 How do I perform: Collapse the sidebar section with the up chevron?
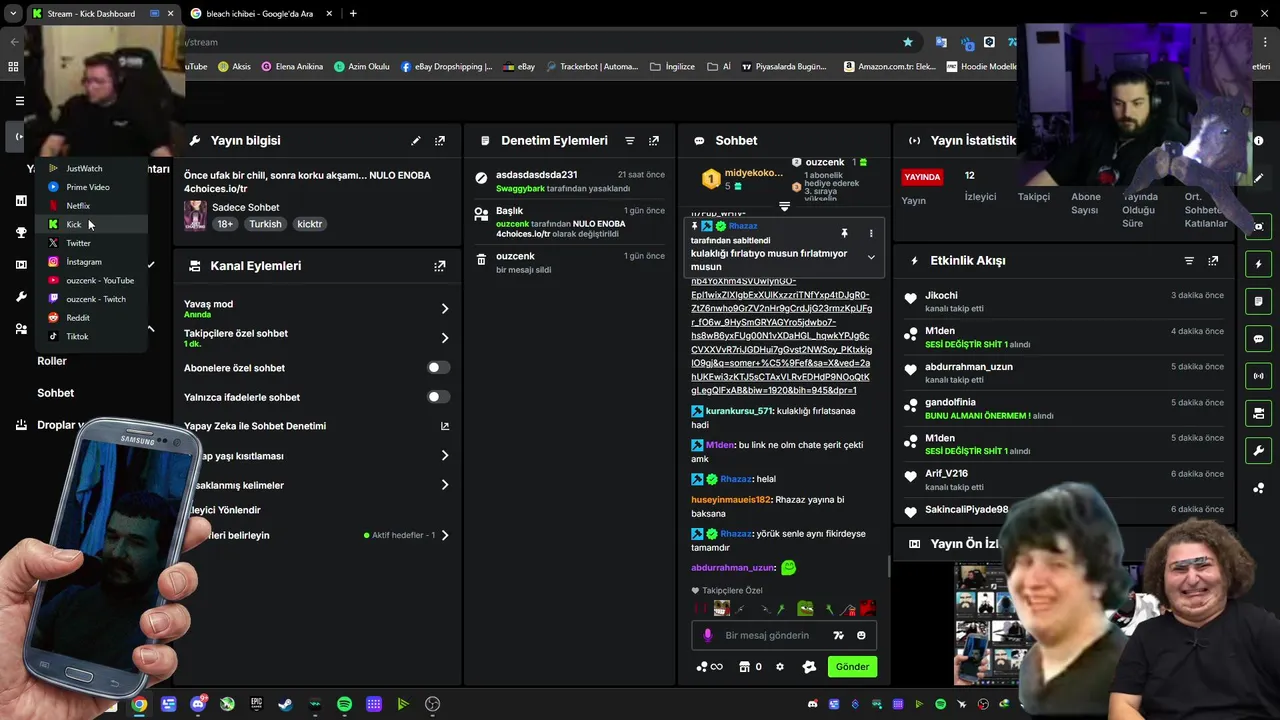pos(151,329)
